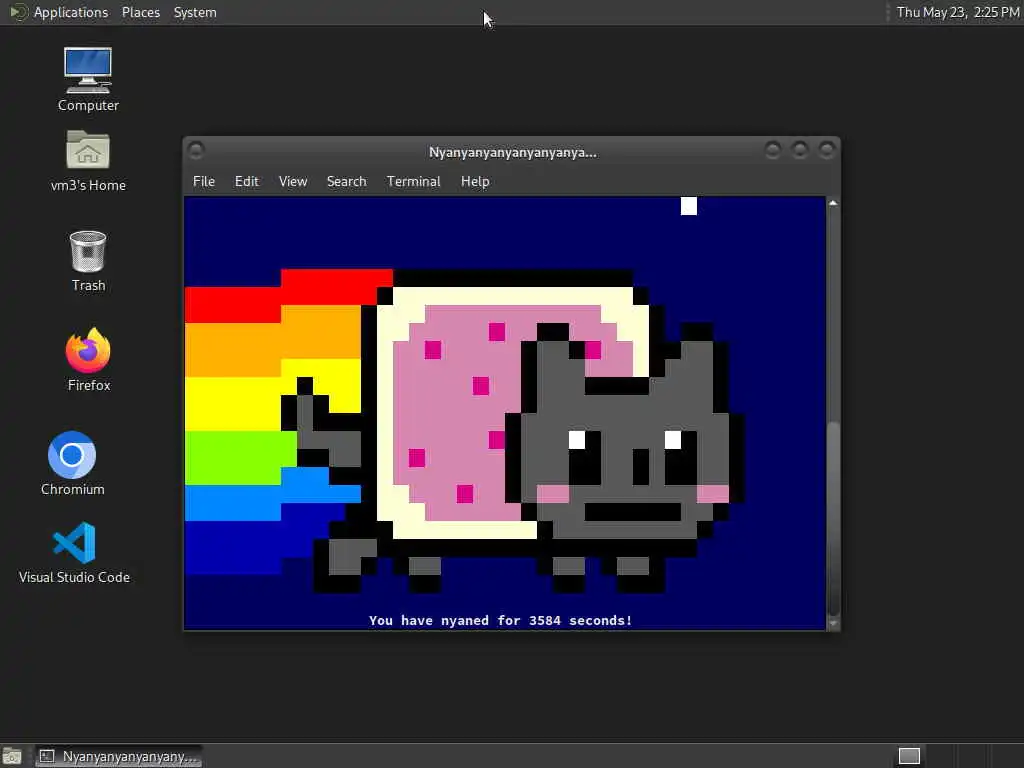
Task: Open vm3's Home folder icon
Action: (88, 160)
